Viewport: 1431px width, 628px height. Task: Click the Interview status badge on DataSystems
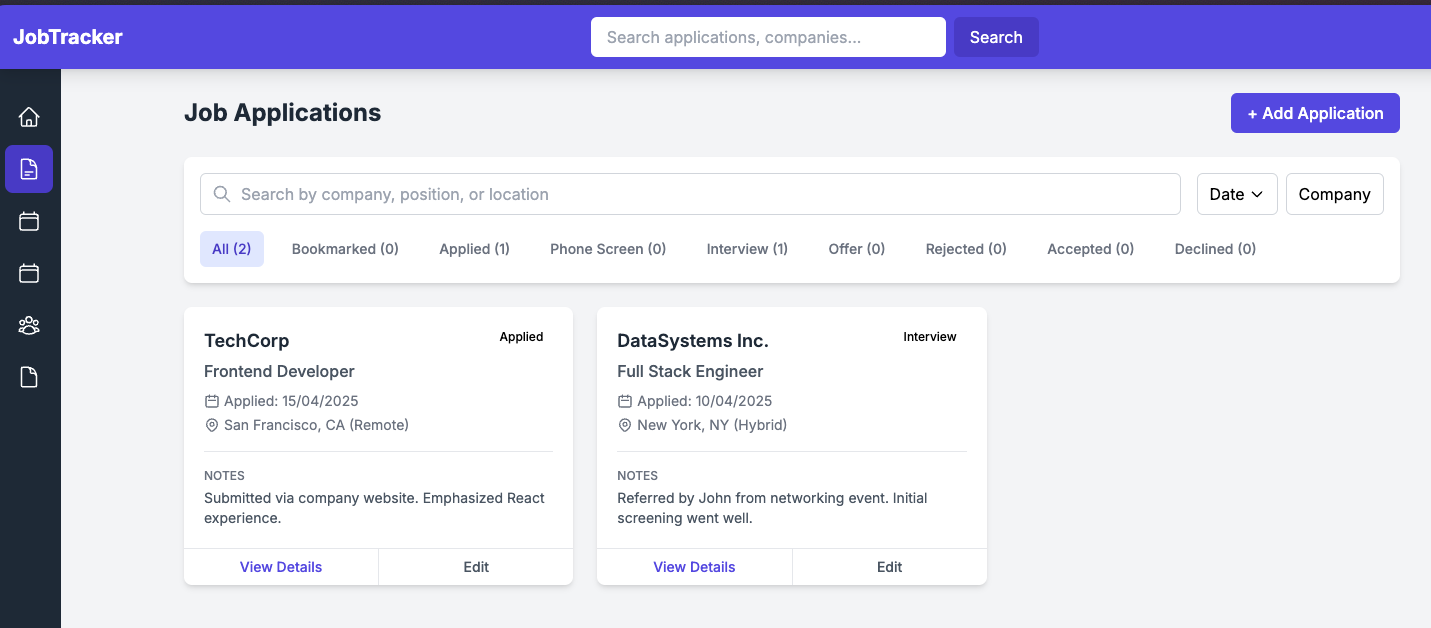[930, 337]
